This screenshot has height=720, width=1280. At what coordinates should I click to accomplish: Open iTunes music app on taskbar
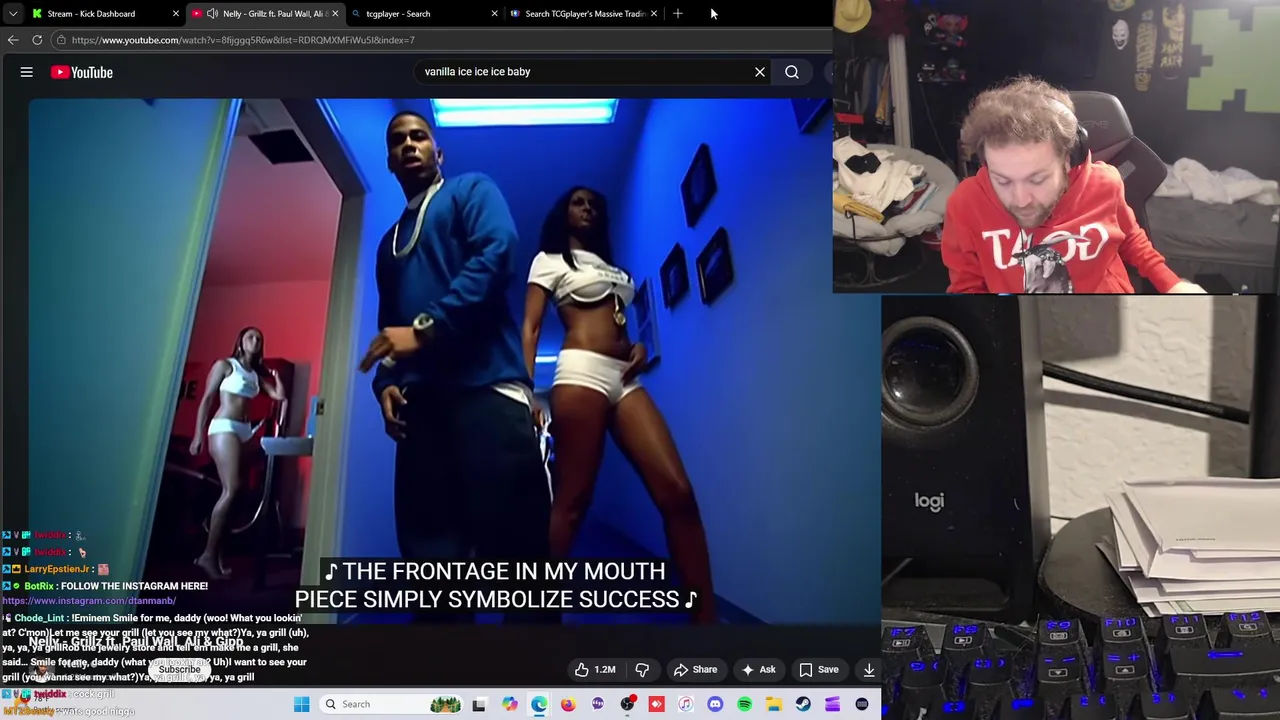tap(685, 704)
